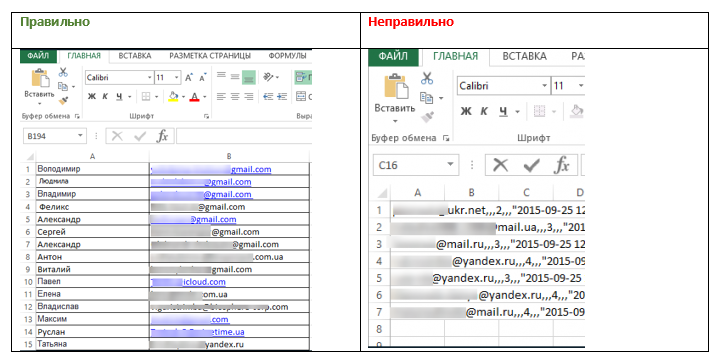Screen dimensions: 725x361
Task: Select highlighted bottom align in Правильно window
Action: 249,77
